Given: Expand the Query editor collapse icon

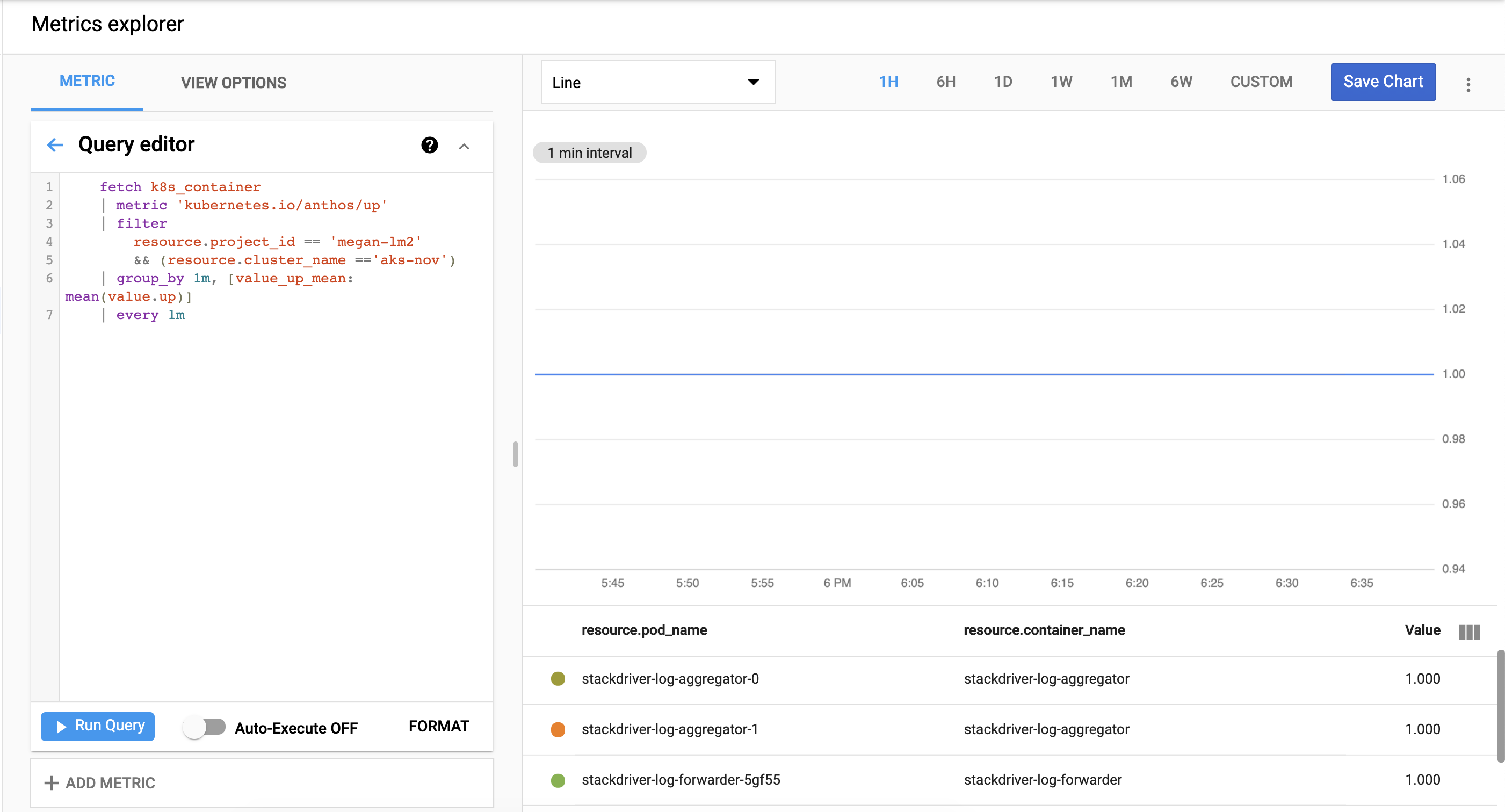Looking at the screenshot, I should (x=465, y=145).
